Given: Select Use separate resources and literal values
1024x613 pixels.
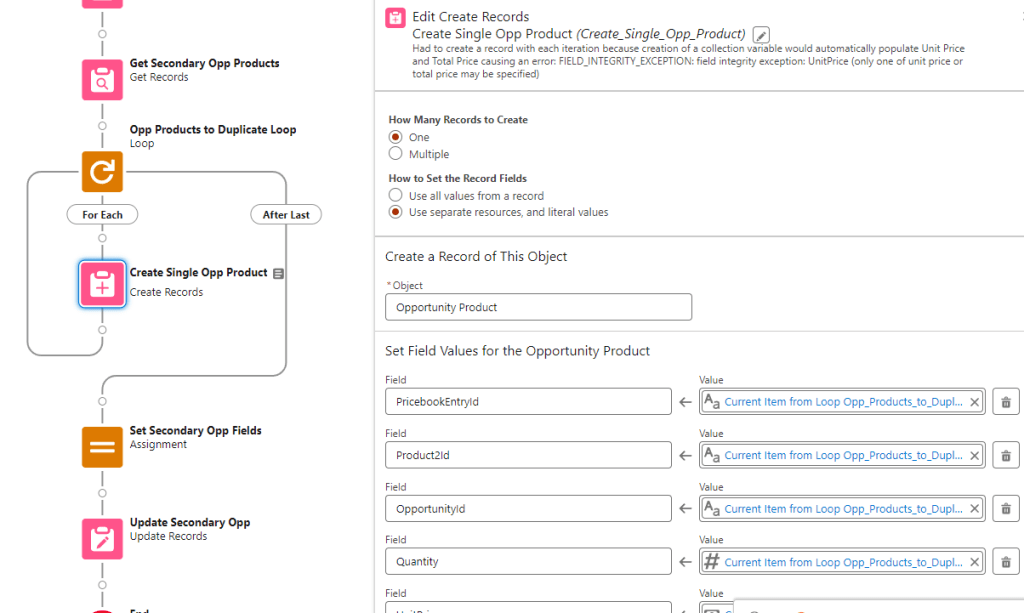Looking at the screenshot, I should [x=396, y=212].
